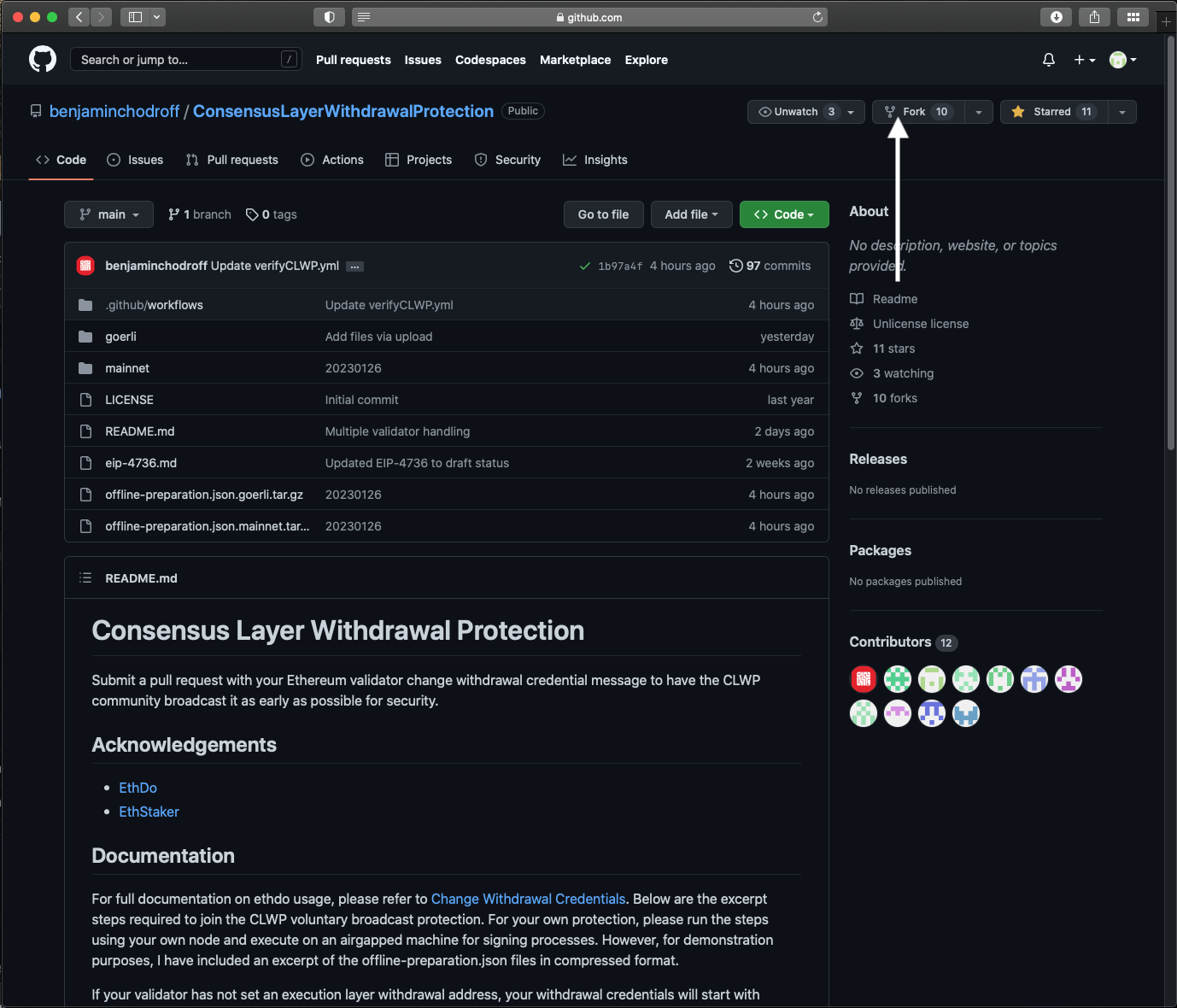Open Marketplace in top navigation

[x=575, y=60]
